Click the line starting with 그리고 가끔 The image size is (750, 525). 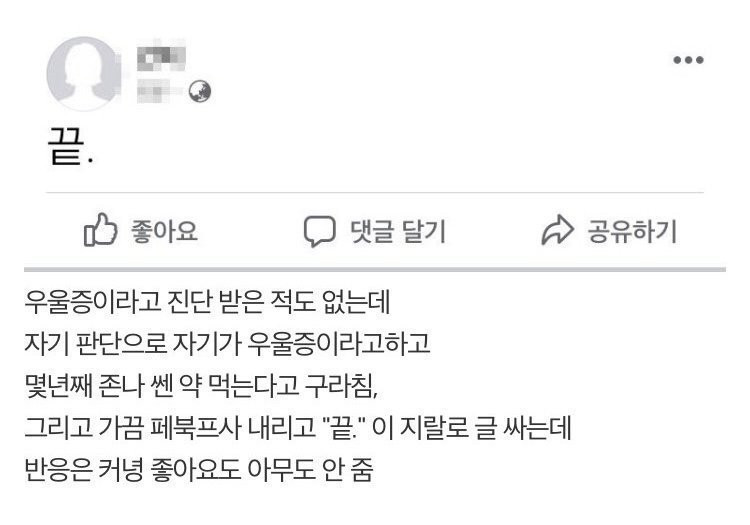click(298, 427)
